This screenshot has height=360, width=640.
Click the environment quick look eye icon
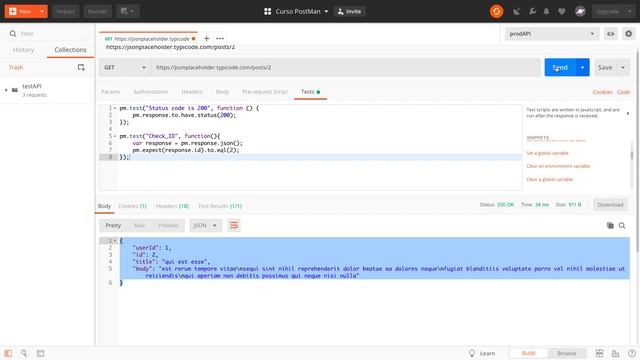point(610,34)
